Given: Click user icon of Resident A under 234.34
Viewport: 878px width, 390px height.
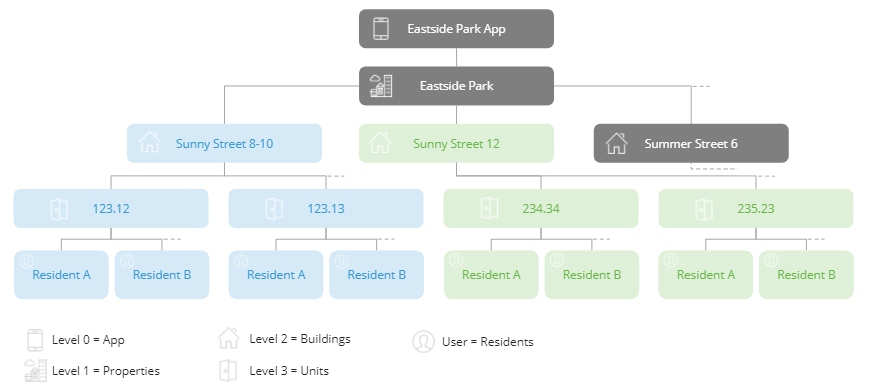Looking at the screenshot, I should pyautogui.click(x=456, y=261).
